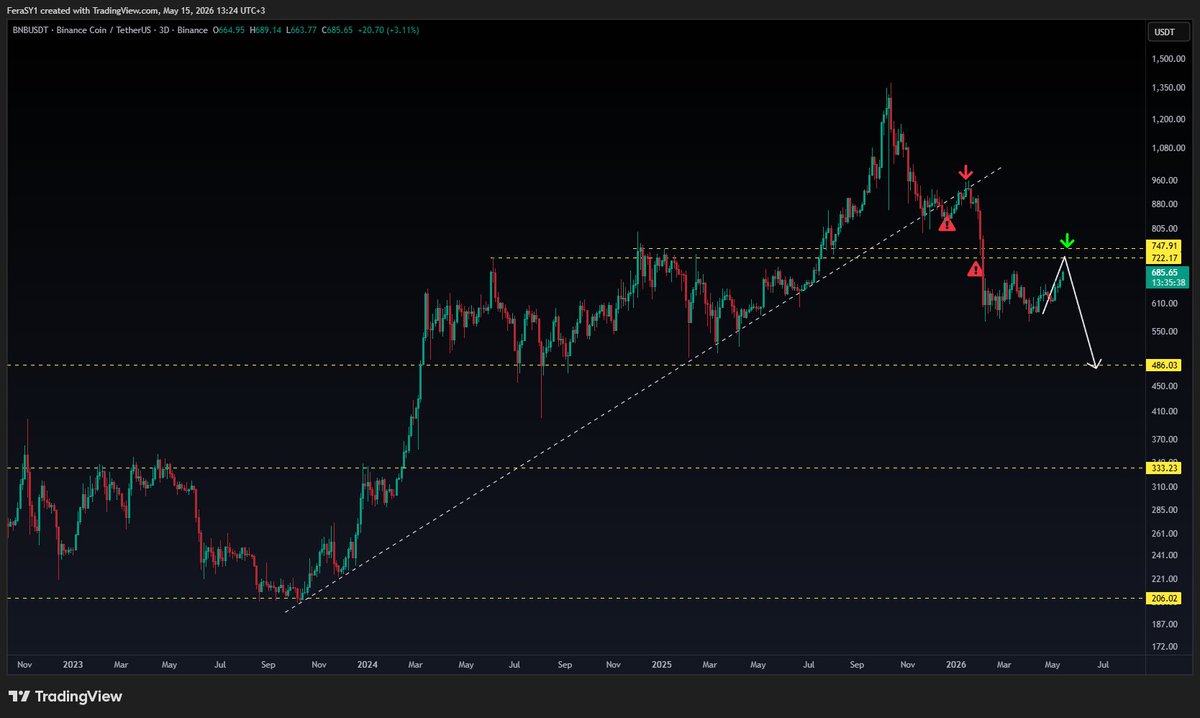This screenshot has width=1200, height=718.
Task: Click the 187.00 price axis label
Action: (1166, 625)
